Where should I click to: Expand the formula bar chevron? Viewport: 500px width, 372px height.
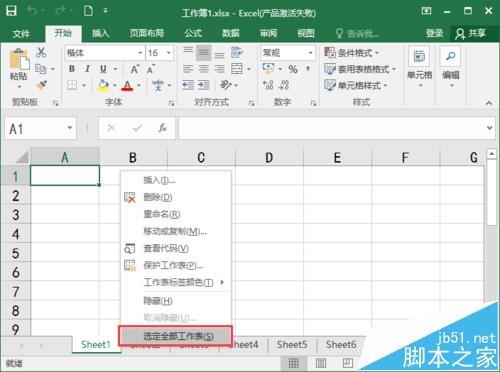[489, 128]
